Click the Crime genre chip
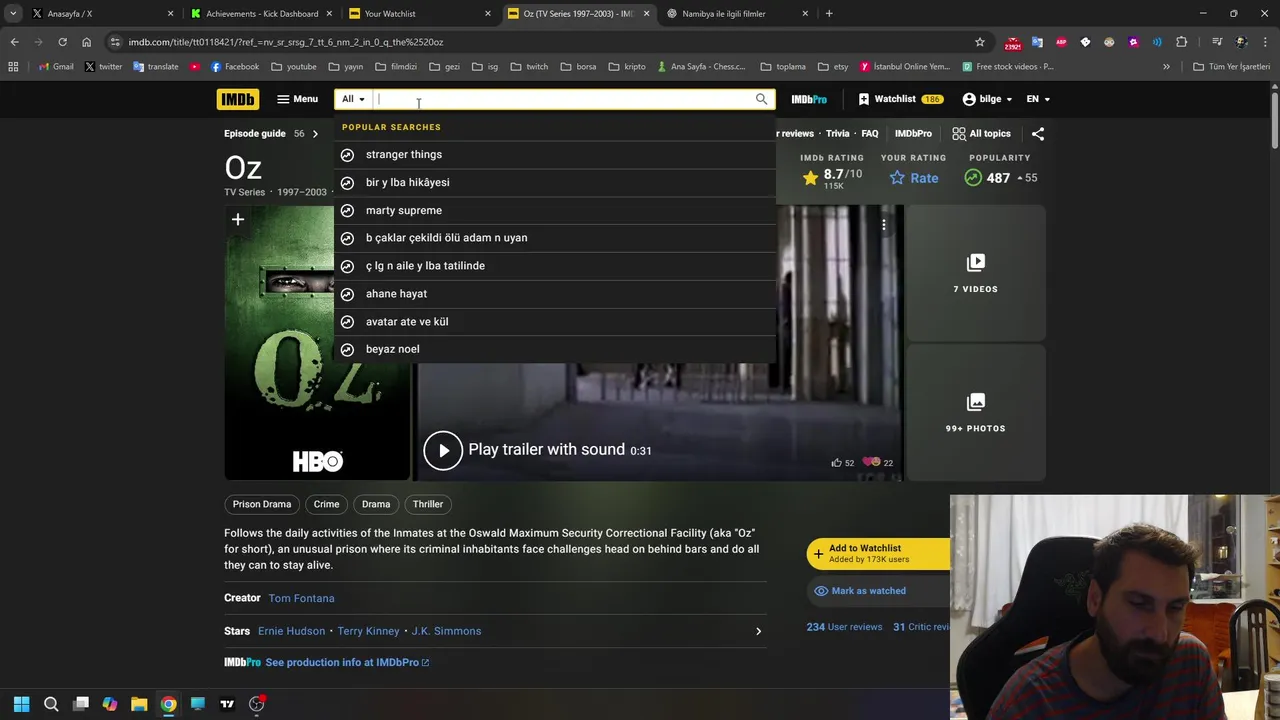 point(326,504)
